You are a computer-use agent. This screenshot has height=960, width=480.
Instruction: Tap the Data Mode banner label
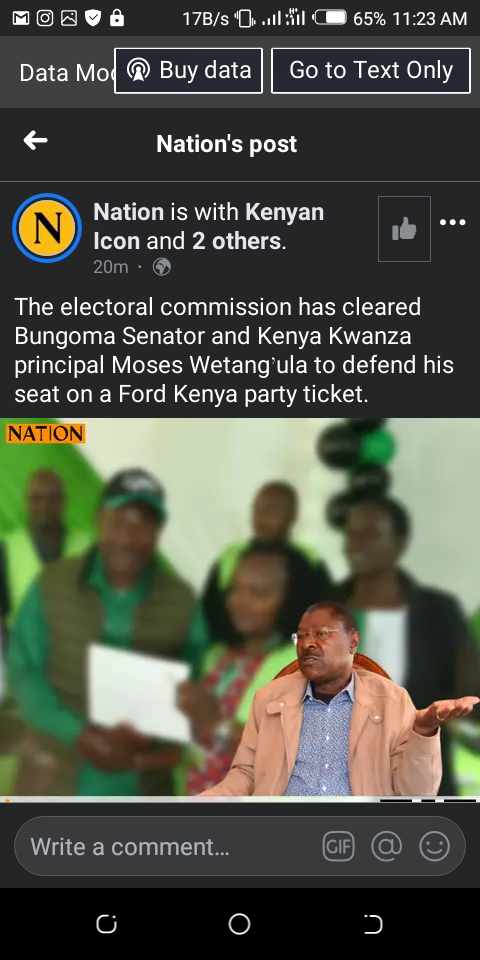tap(66, 73)
